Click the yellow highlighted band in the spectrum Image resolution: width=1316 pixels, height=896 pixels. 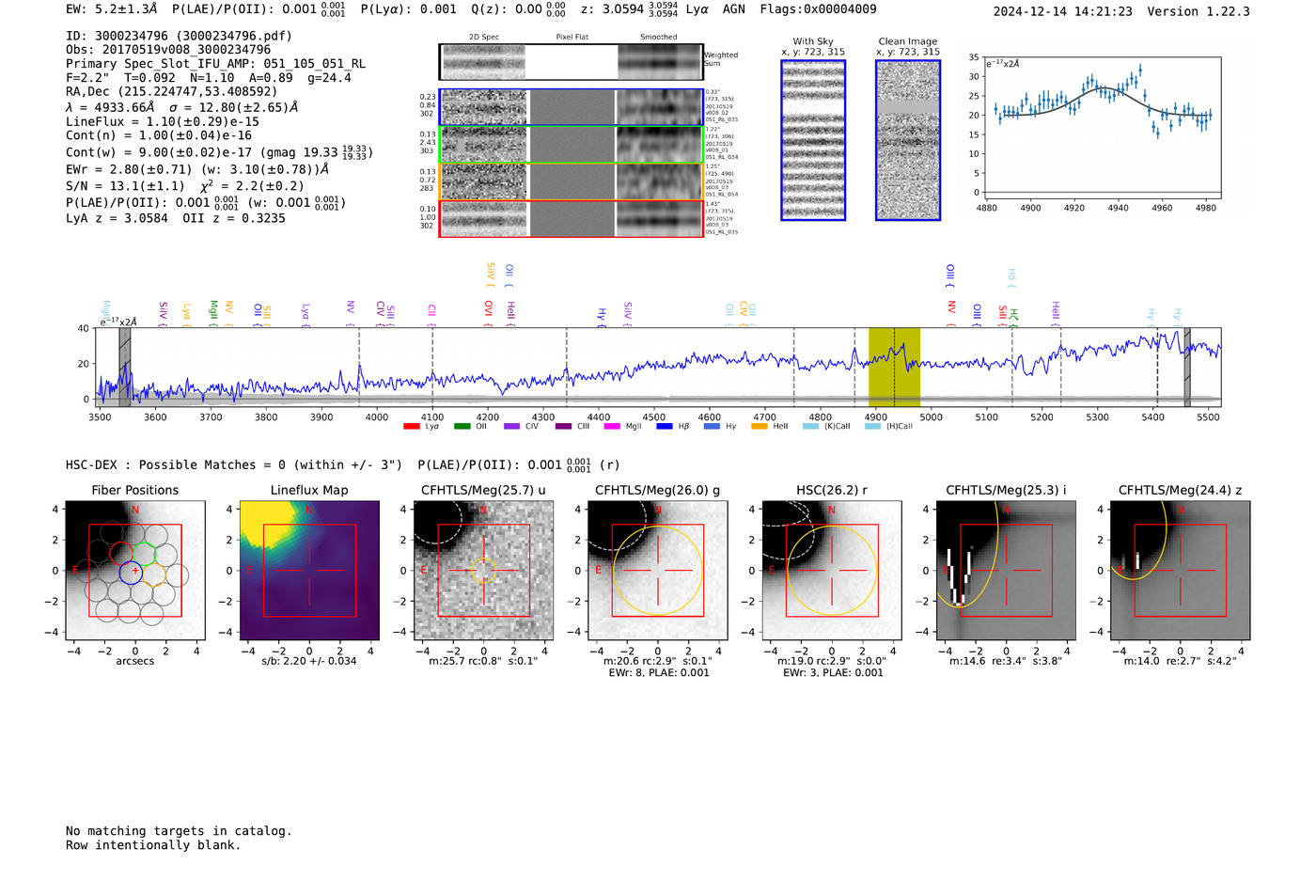pyautogui.click(x=894, y=368)
